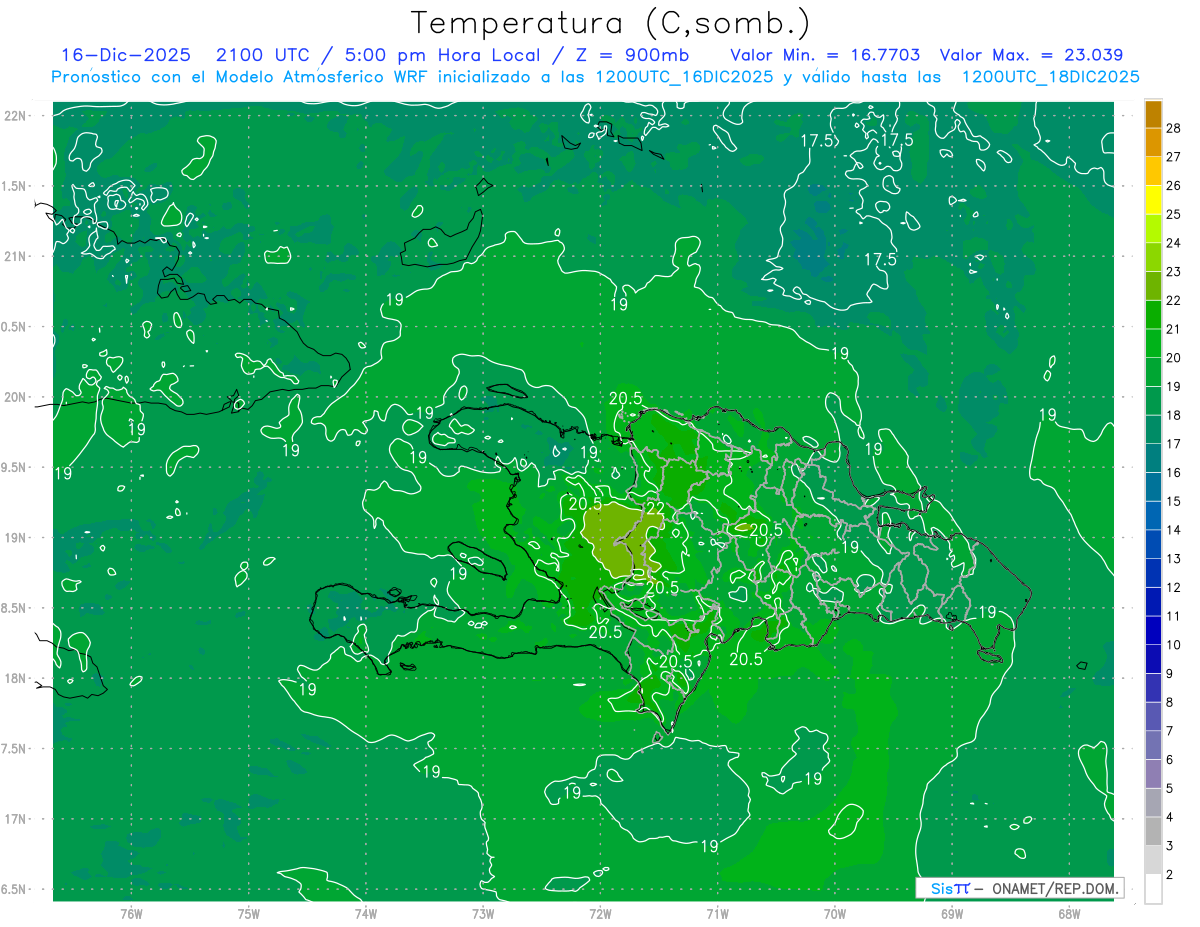The height and width of the screenshot is (927, 1200).
Task: Click the 74W longitude axis label
Action: (x=365, y=913)
